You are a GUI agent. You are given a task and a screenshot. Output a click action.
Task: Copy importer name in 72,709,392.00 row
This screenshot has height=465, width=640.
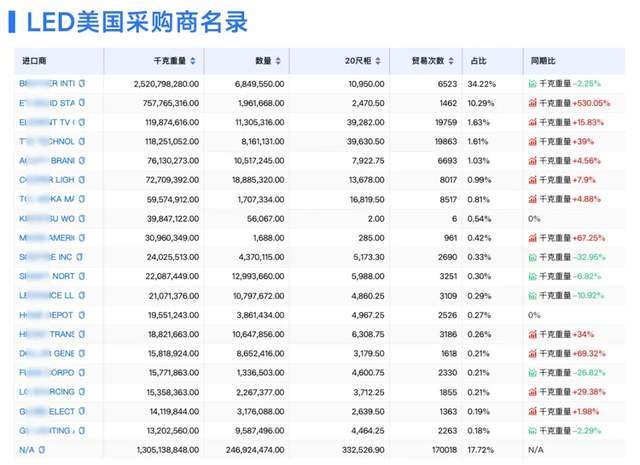(x=82, y=180)
